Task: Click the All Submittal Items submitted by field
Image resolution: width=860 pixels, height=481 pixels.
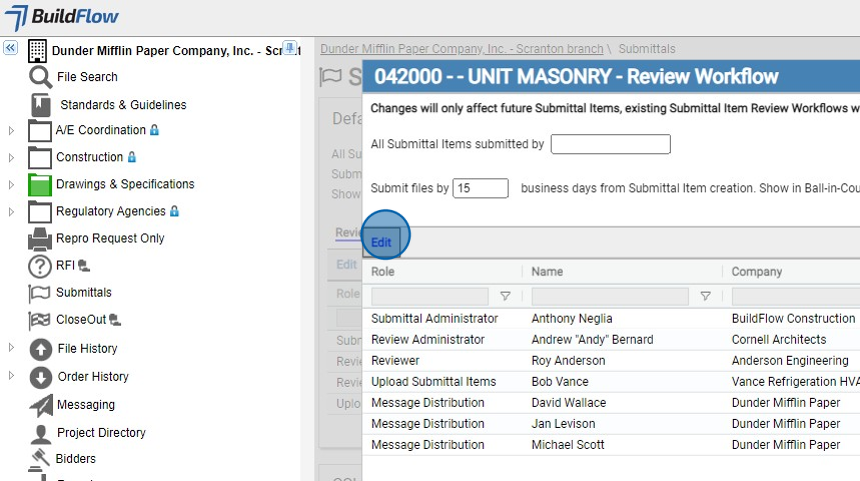Action: click(x=610, y=144)
